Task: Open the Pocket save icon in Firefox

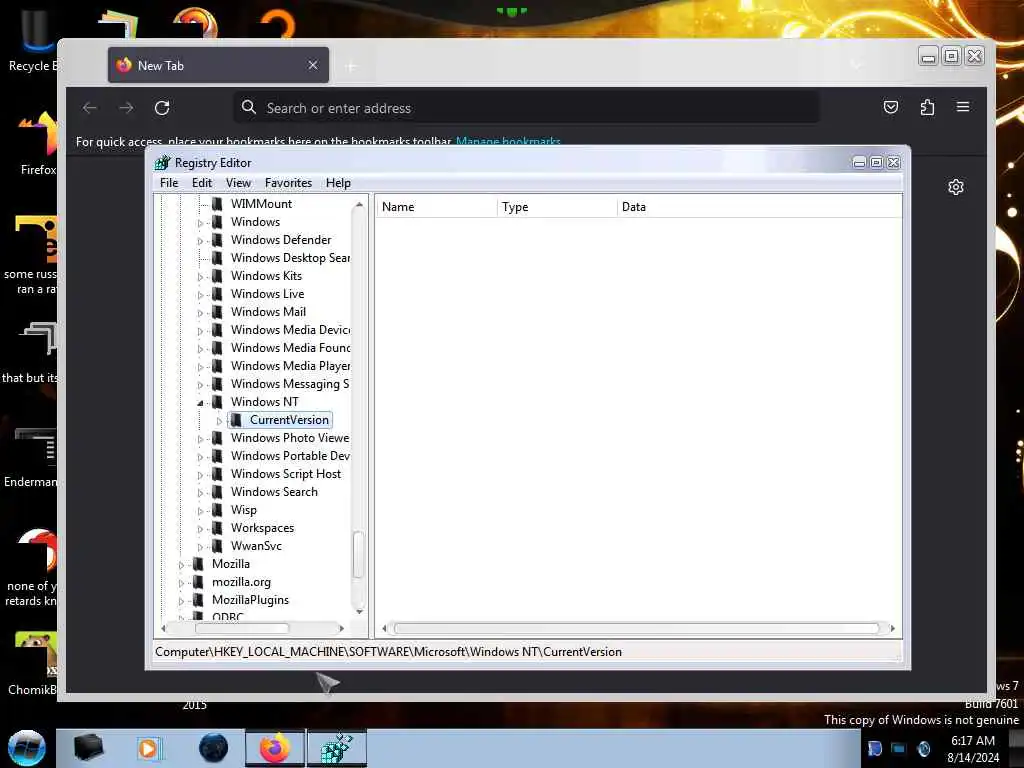Action: pyautogui.click(x=891, y=107)
